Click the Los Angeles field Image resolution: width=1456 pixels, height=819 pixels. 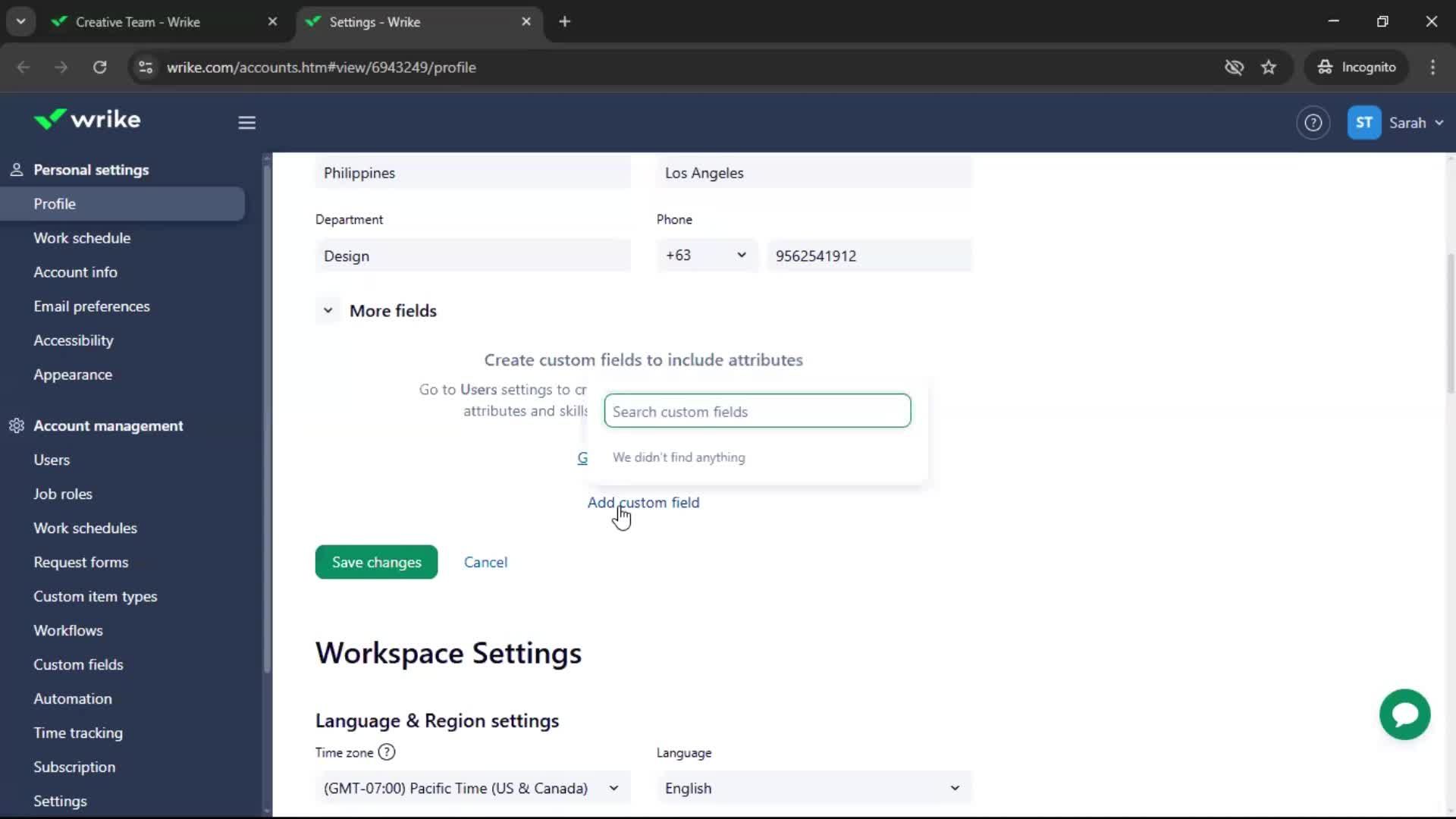814,173
